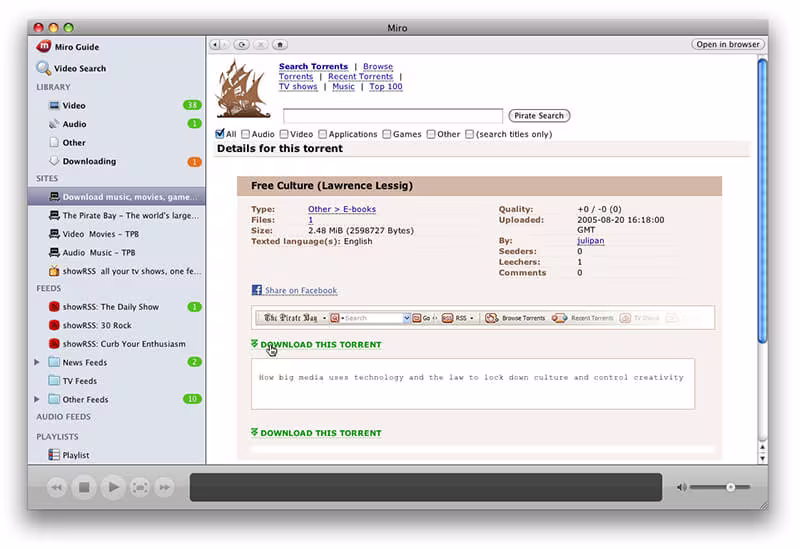Reload the page with refresh button

[x=242, y=44]
